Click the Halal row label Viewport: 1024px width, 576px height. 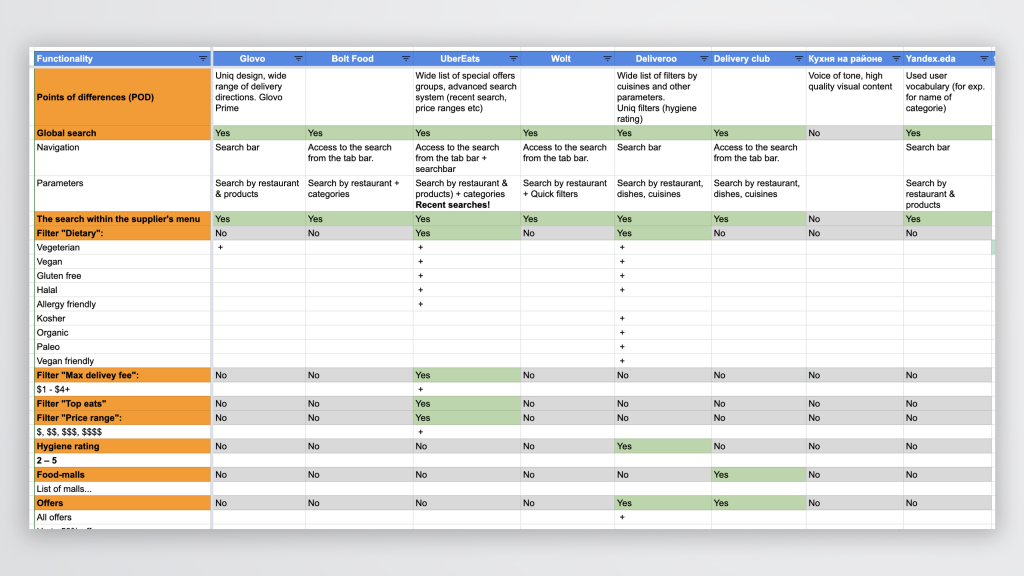pyautogui.click(x=122, y=290)
